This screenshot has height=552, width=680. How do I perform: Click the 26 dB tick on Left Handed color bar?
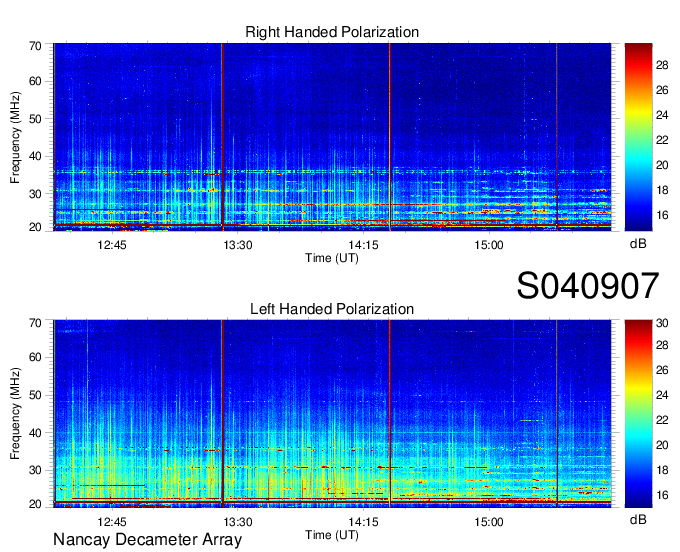click(662, 370)
